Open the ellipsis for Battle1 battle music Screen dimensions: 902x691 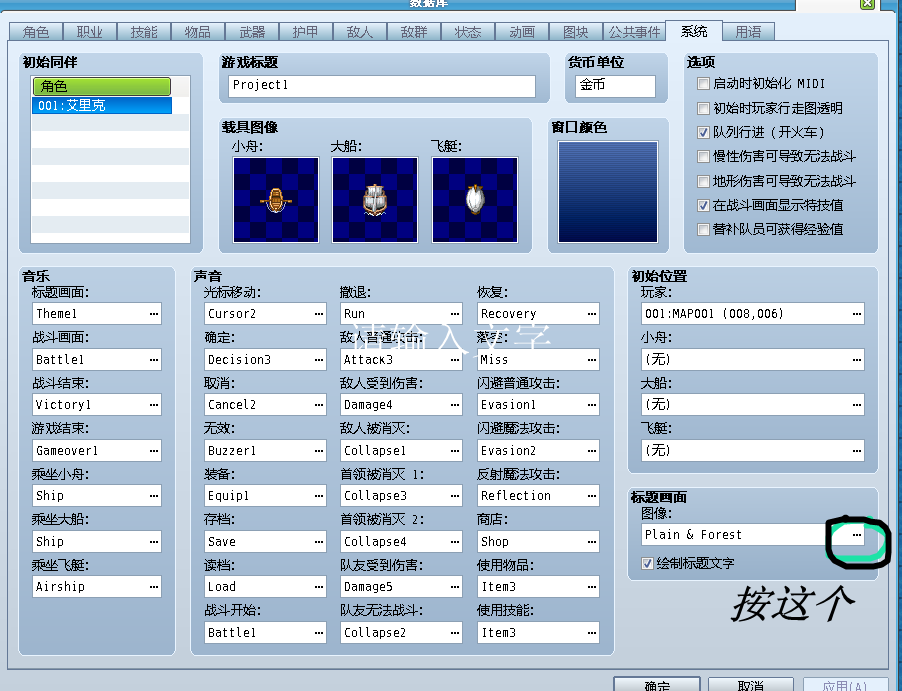[x=154, y=360]
